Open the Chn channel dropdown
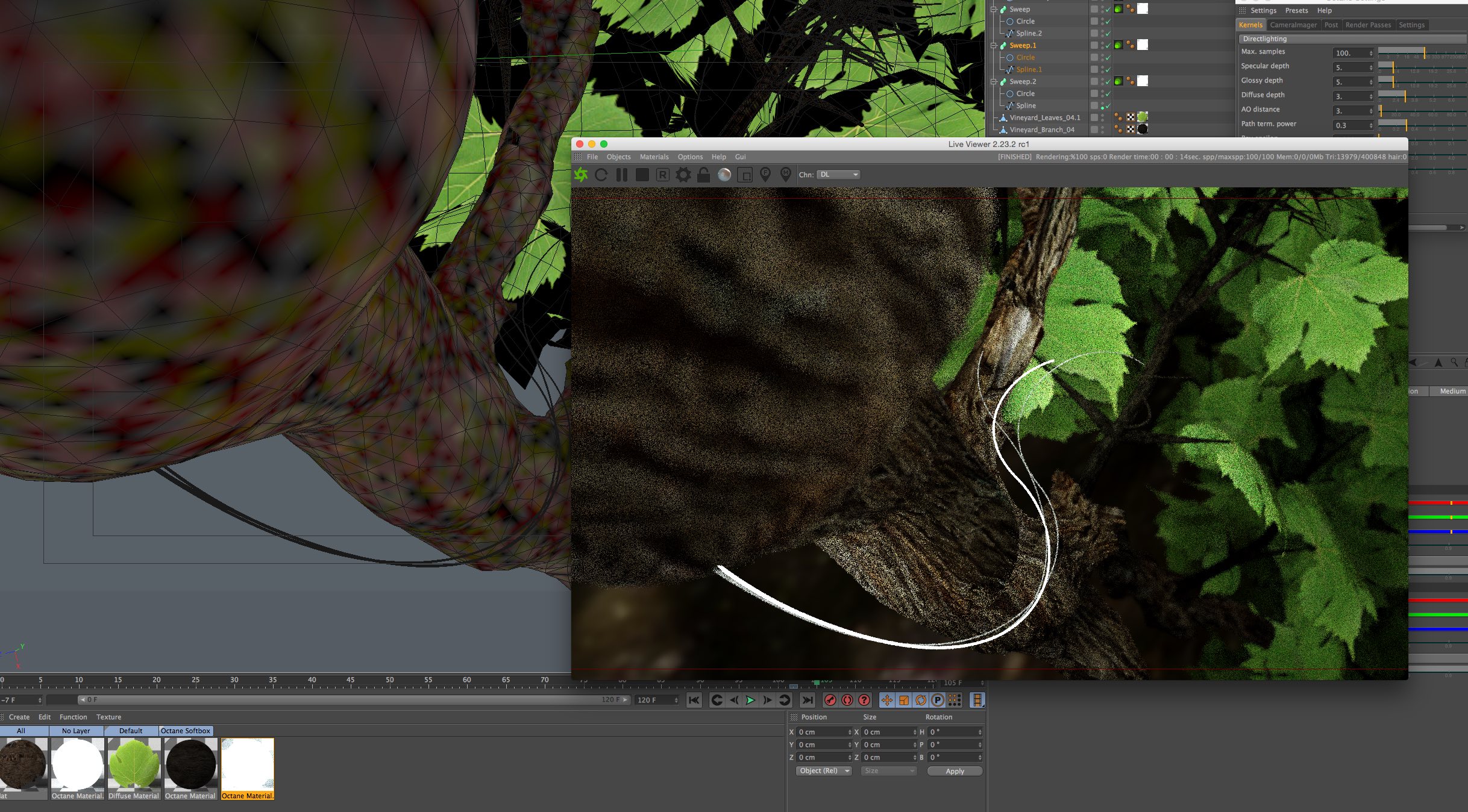 click(x=838, y=175)
